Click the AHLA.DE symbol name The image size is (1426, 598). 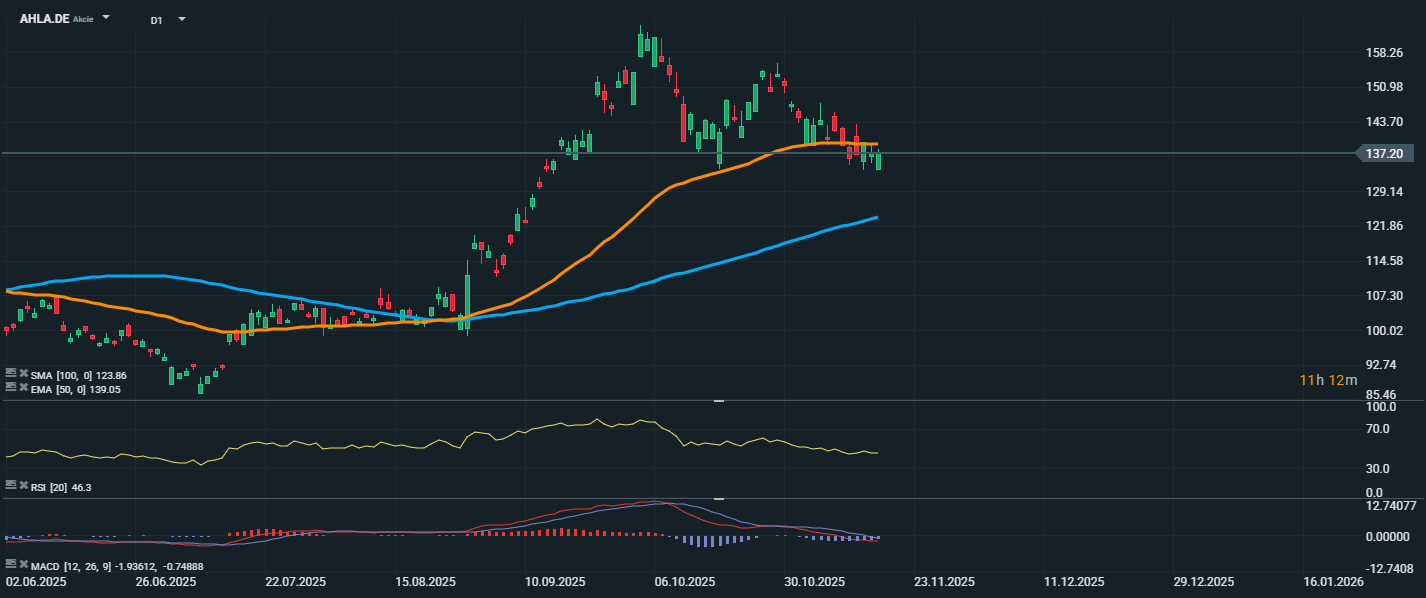coord(44,19)
